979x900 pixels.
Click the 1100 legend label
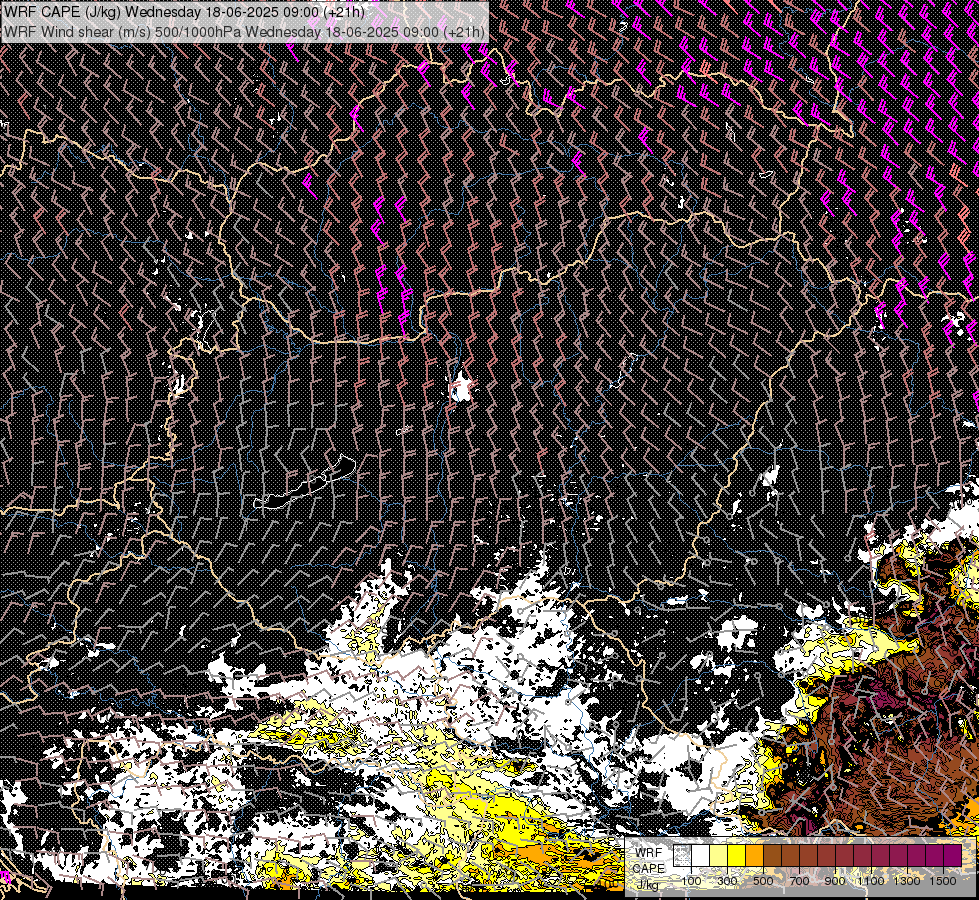click(870, 881)
